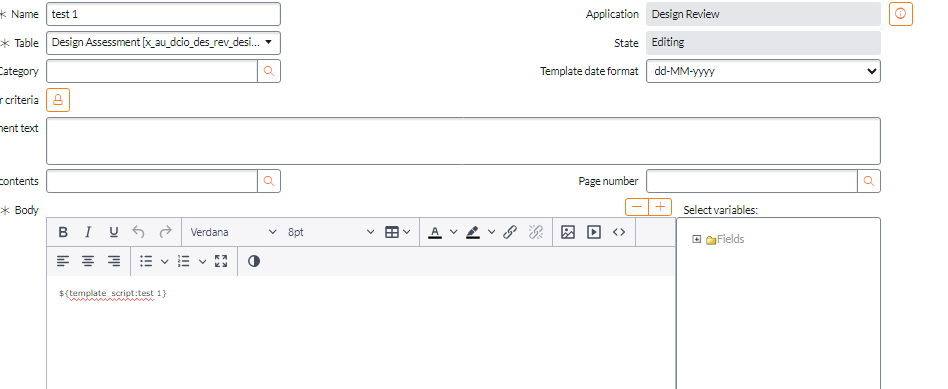This screenshot has width=948, height=389.
Task: Open Verdana font family dropdown
Action: pyautogui.click(x=233, y=232)
